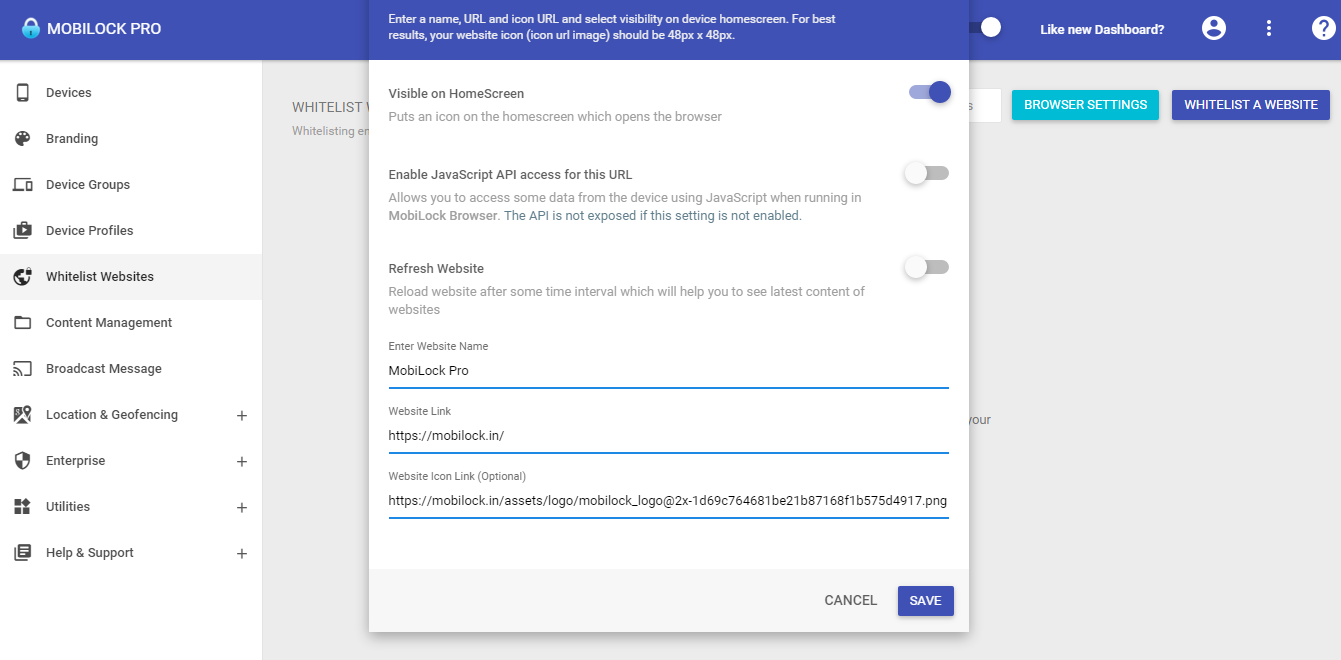Screen dimensions: 1341x660
Task: Expand the Enterprise submenu plus sign
Action: coord(242,462)
